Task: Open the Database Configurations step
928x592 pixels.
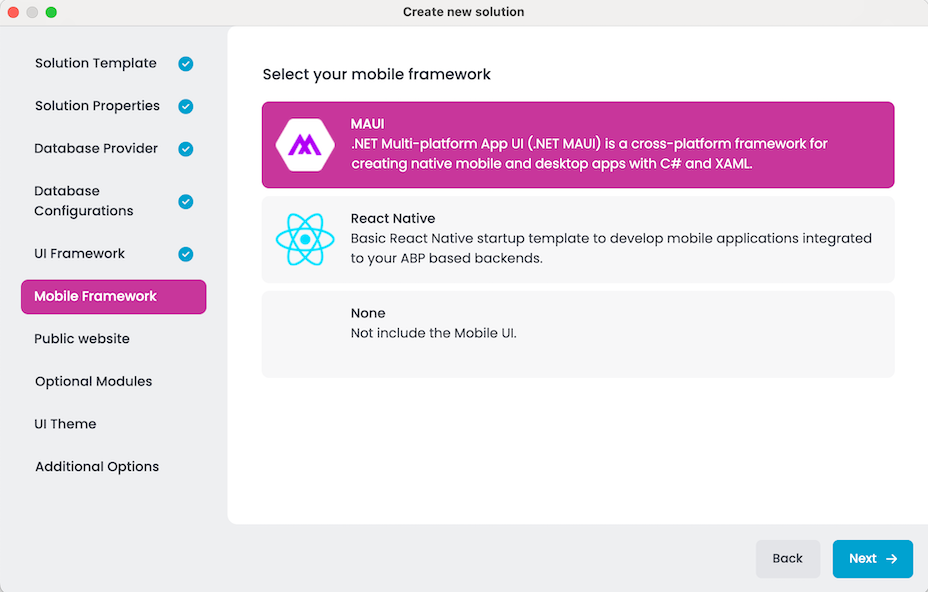Action: (x=83, y=201)
